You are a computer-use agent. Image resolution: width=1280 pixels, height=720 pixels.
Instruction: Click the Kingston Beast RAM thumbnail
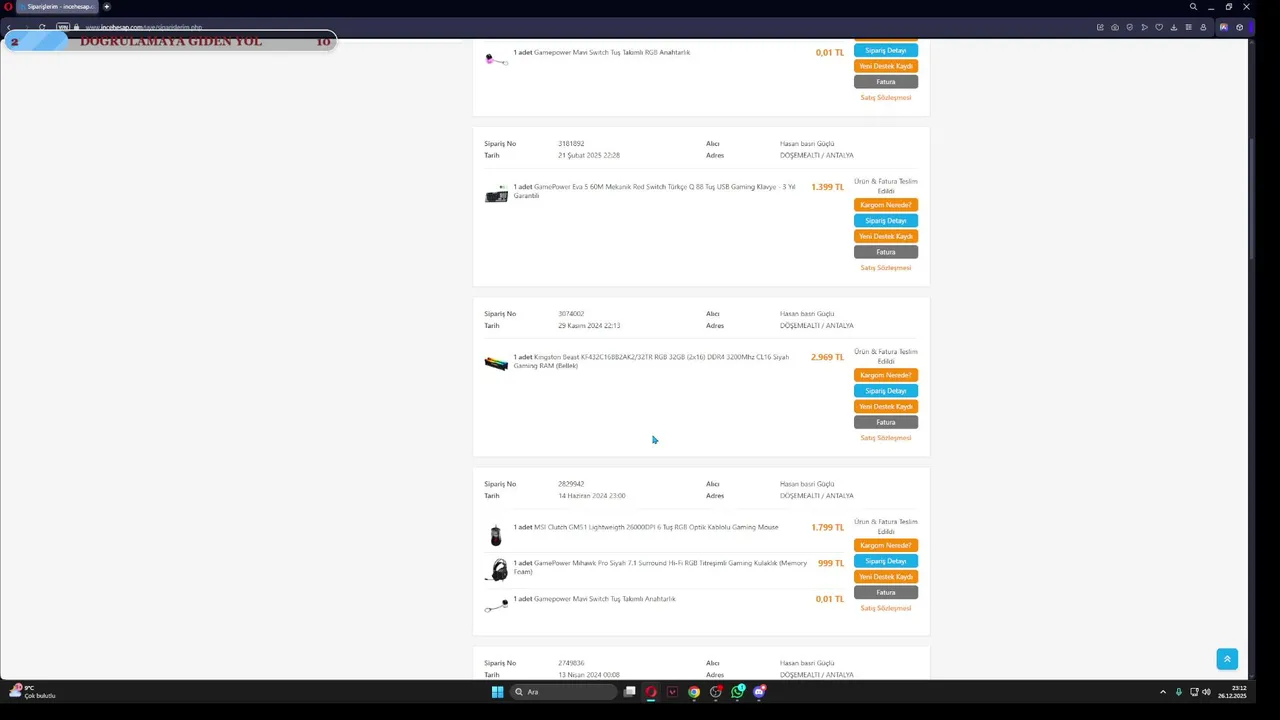coord(496,363)
